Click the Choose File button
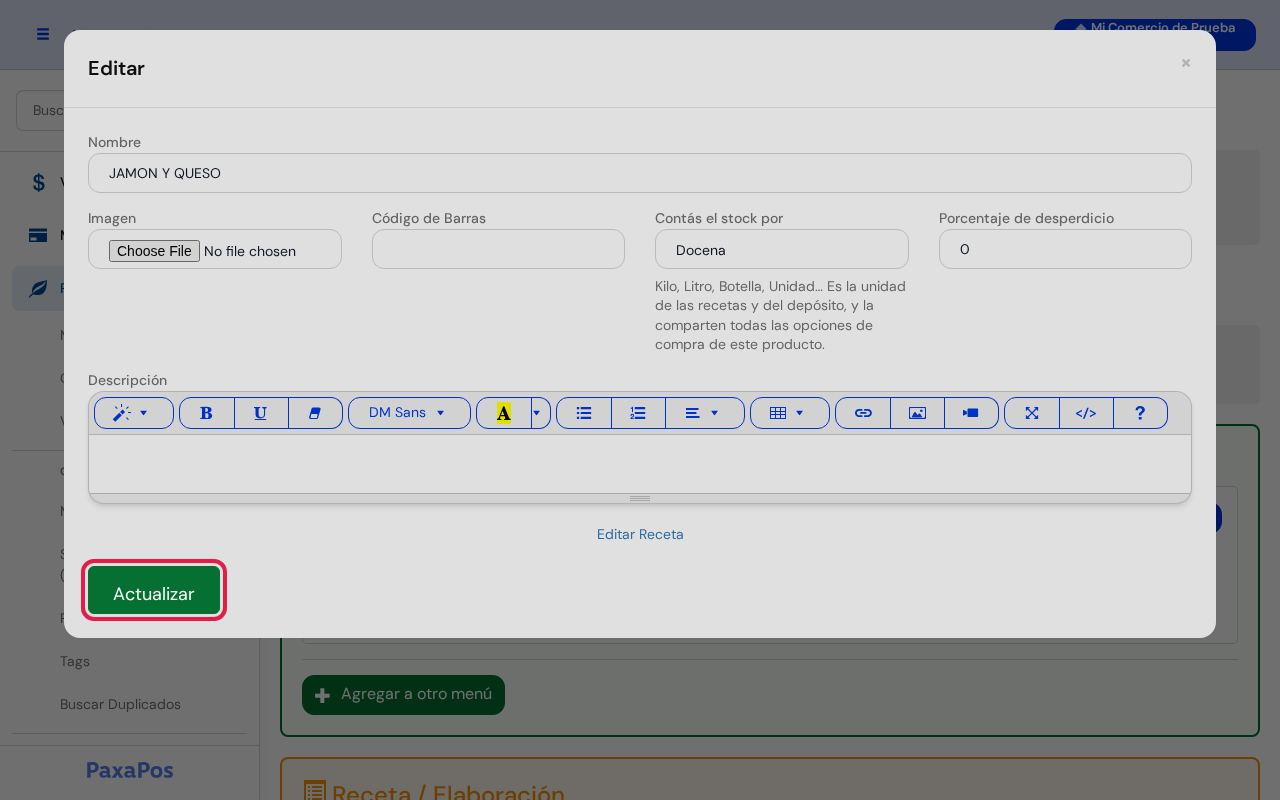This screenshot has width=1280, height=800. click(154, 251)
